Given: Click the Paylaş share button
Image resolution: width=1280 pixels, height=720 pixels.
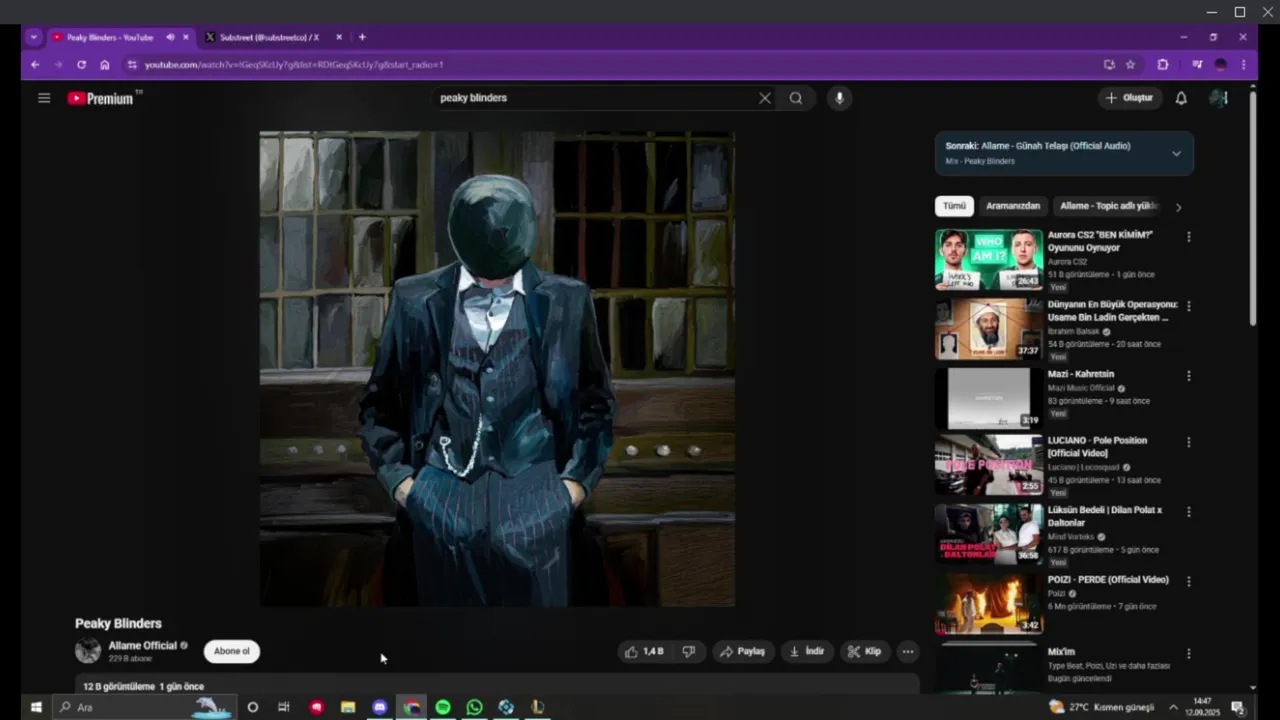Looking at the screenshot, I should [743, 651].
